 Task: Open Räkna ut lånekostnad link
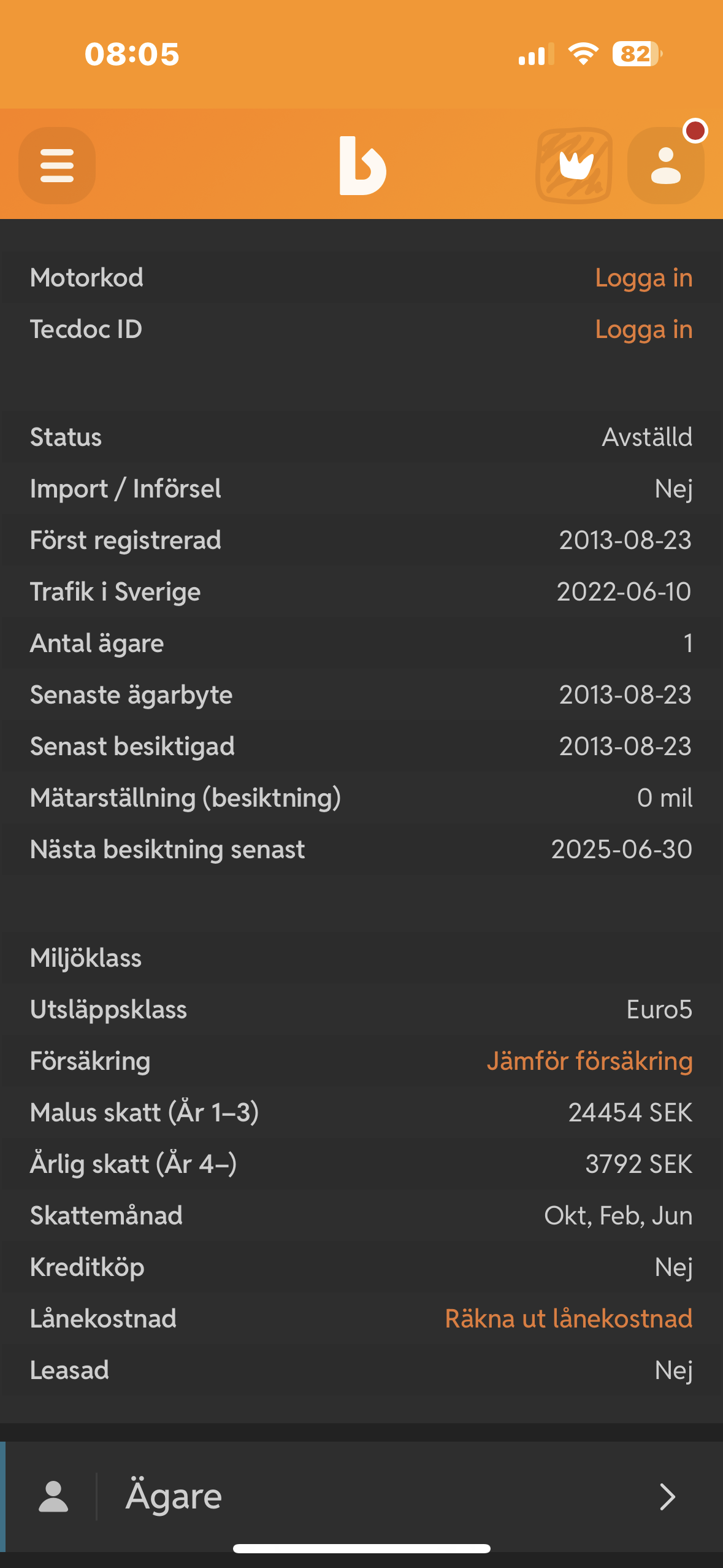point(568,1319)
